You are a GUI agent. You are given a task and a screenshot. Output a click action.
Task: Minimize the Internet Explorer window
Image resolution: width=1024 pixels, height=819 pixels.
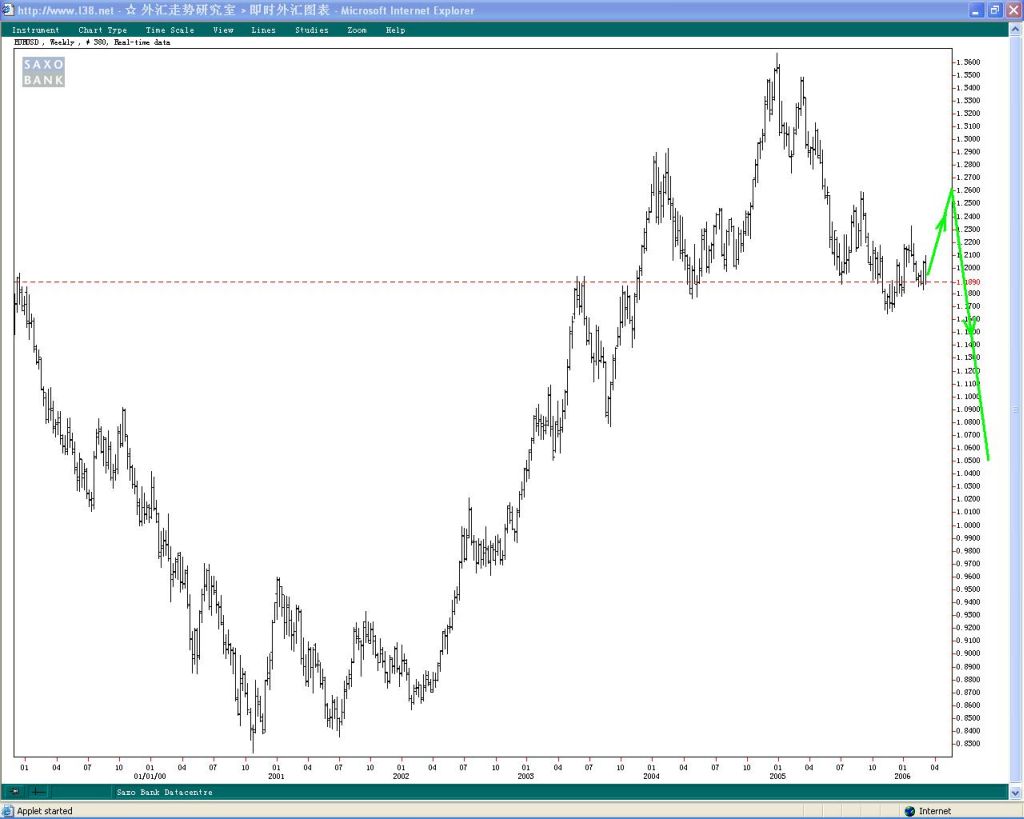tap(977, 10)
